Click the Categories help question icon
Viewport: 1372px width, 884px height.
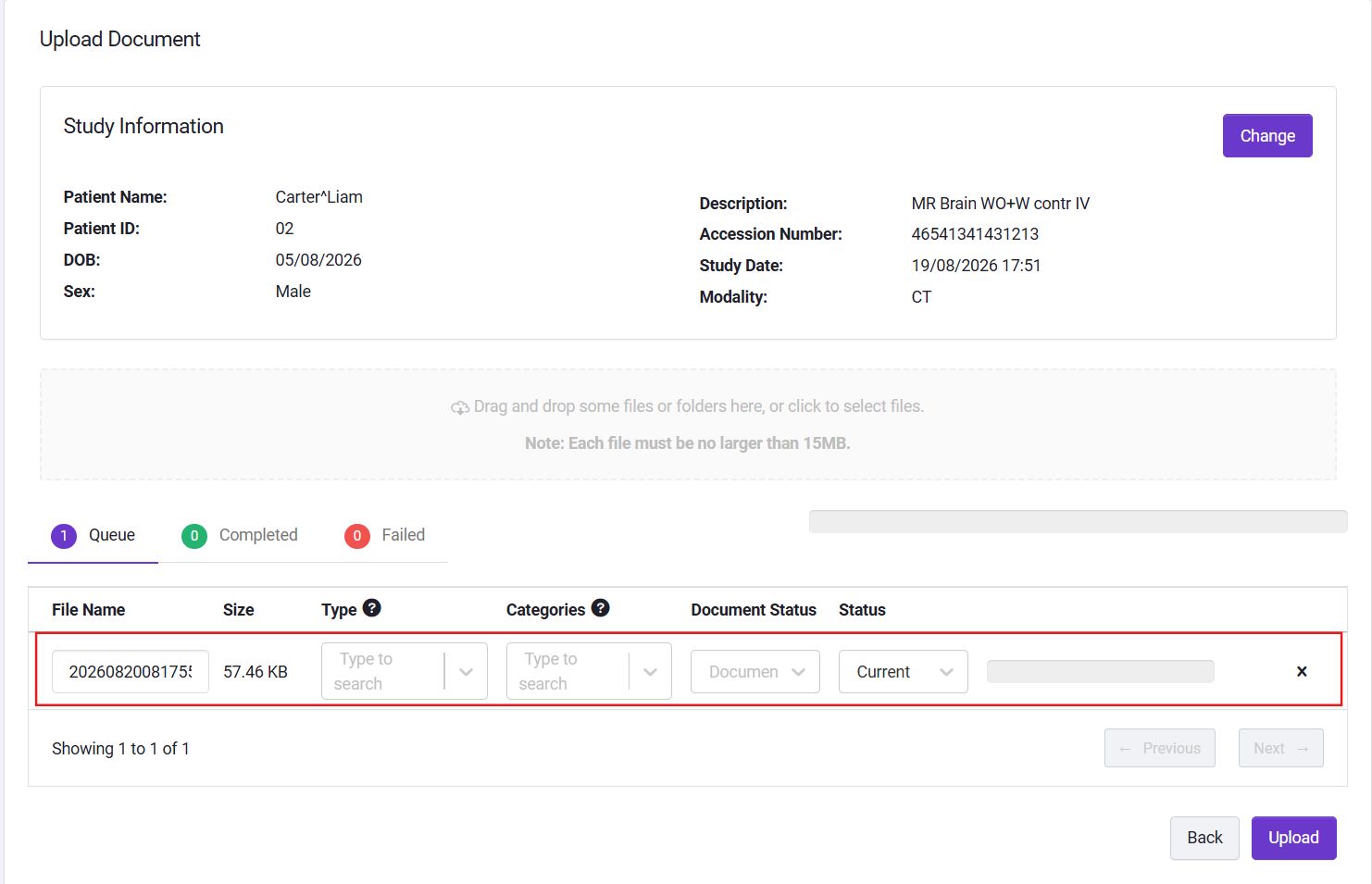(x=600, y=608)
